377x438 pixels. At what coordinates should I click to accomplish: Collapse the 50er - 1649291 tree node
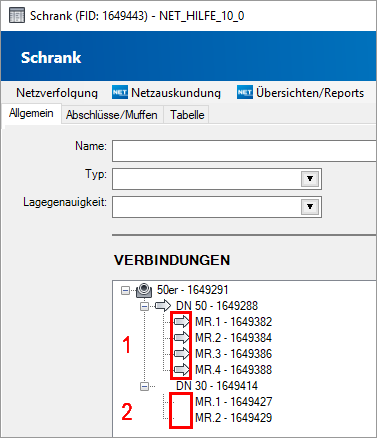pyautogui.click(x=125, y=290)
